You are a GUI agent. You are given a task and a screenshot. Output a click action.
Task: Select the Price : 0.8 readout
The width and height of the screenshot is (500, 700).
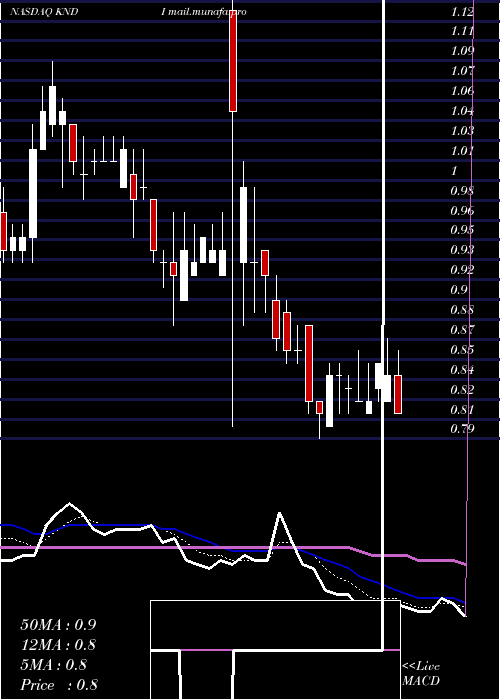point(59,685)
